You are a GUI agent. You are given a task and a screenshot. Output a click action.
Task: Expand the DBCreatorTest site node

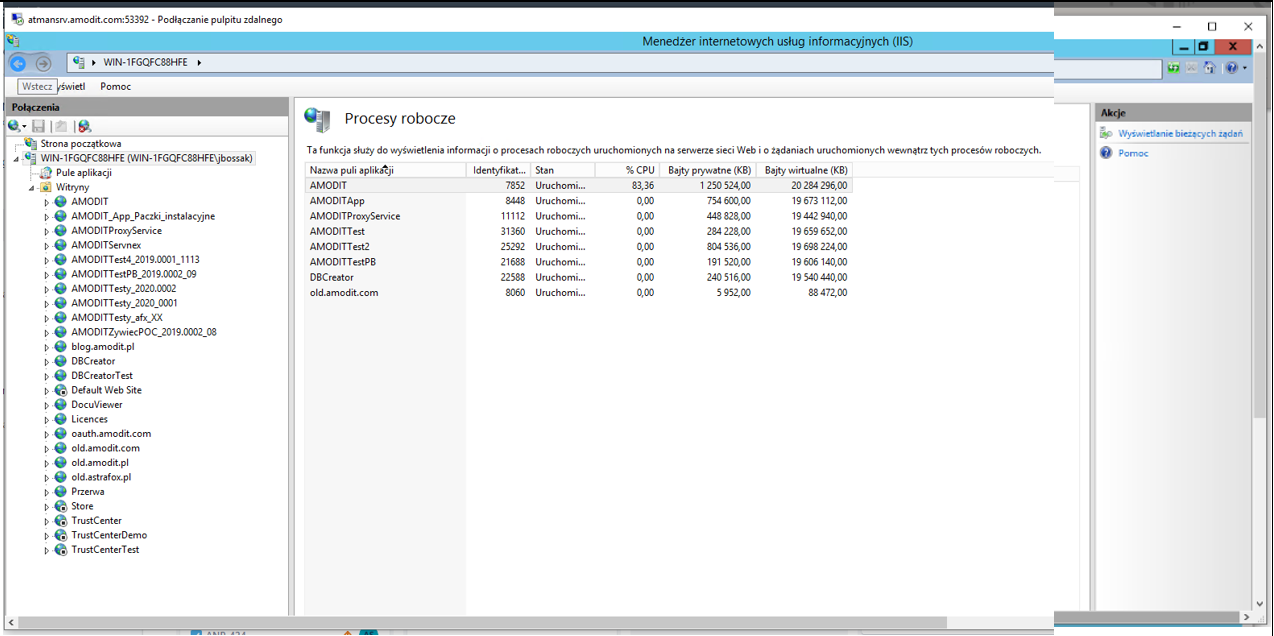46,376
